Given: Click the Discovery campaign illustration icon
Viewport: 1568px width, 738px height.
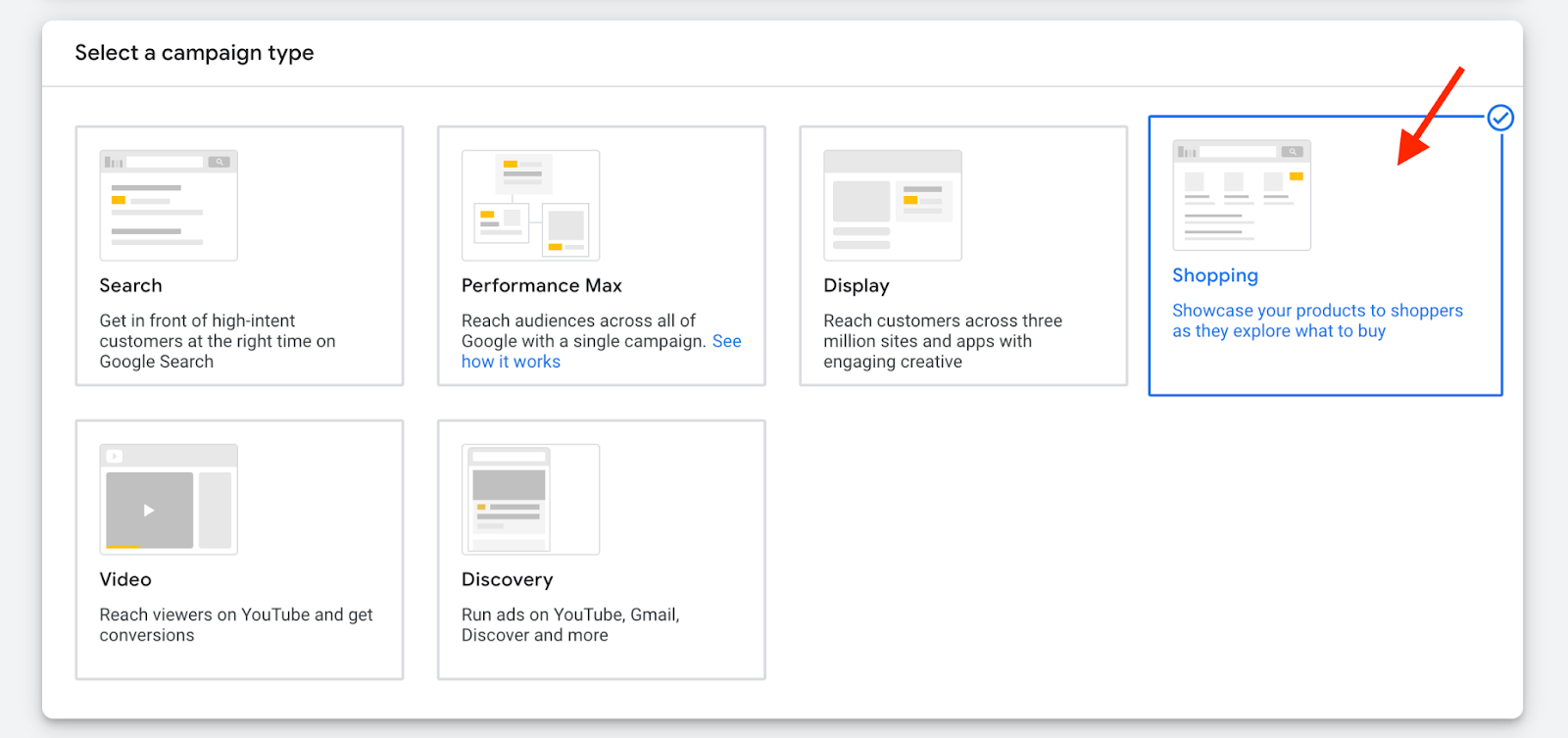Looking at the screenshot, I should point(530,499).
